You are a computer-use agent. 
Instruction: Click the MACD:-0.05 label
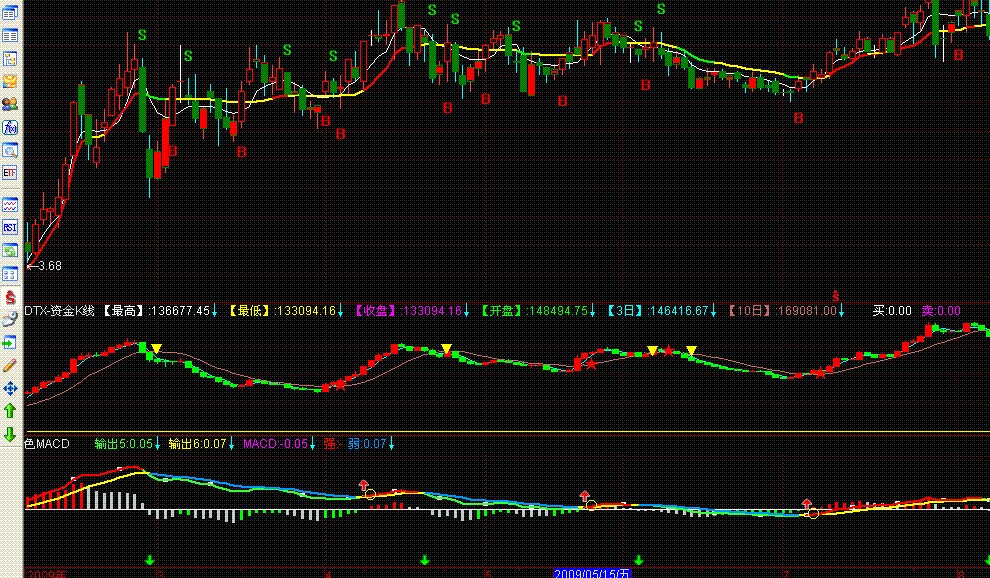[276, 444]
